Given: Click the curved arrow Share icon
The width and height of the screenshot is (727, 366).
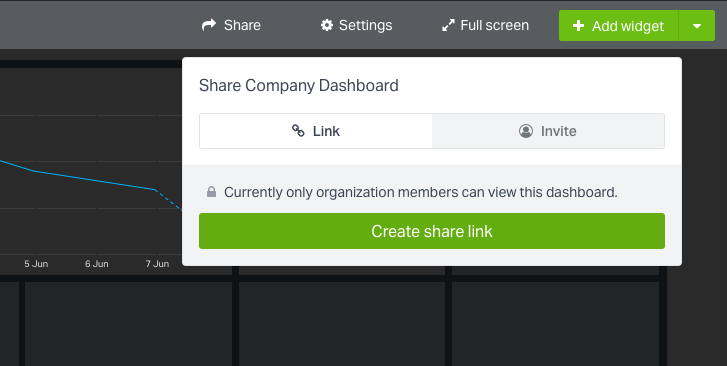Looking at the screenshot, I should coord(209,25).
